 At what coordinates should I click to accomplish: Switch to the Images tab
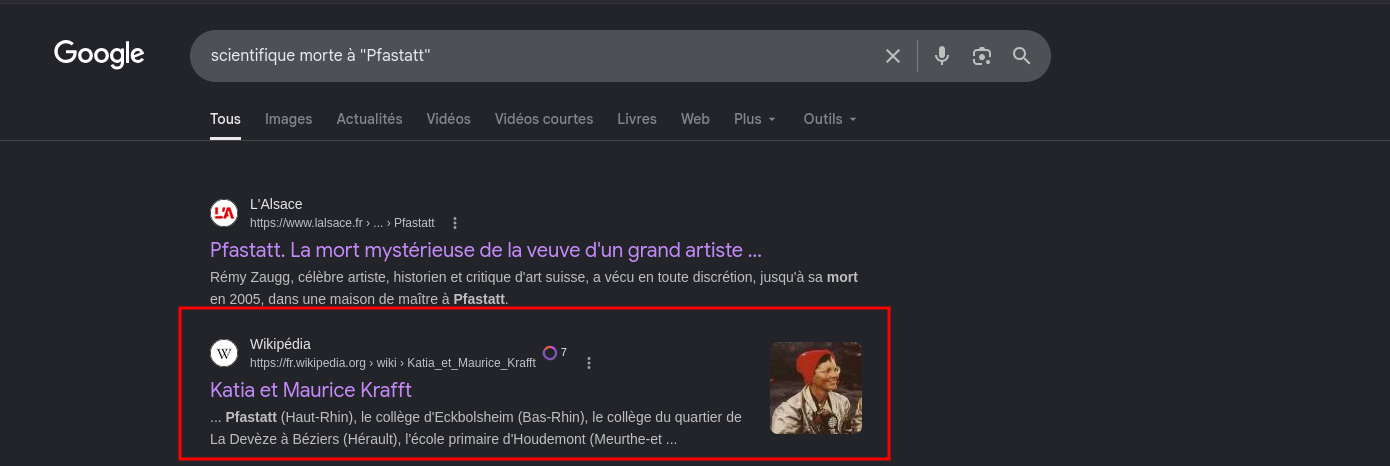(x=288, y=119)
